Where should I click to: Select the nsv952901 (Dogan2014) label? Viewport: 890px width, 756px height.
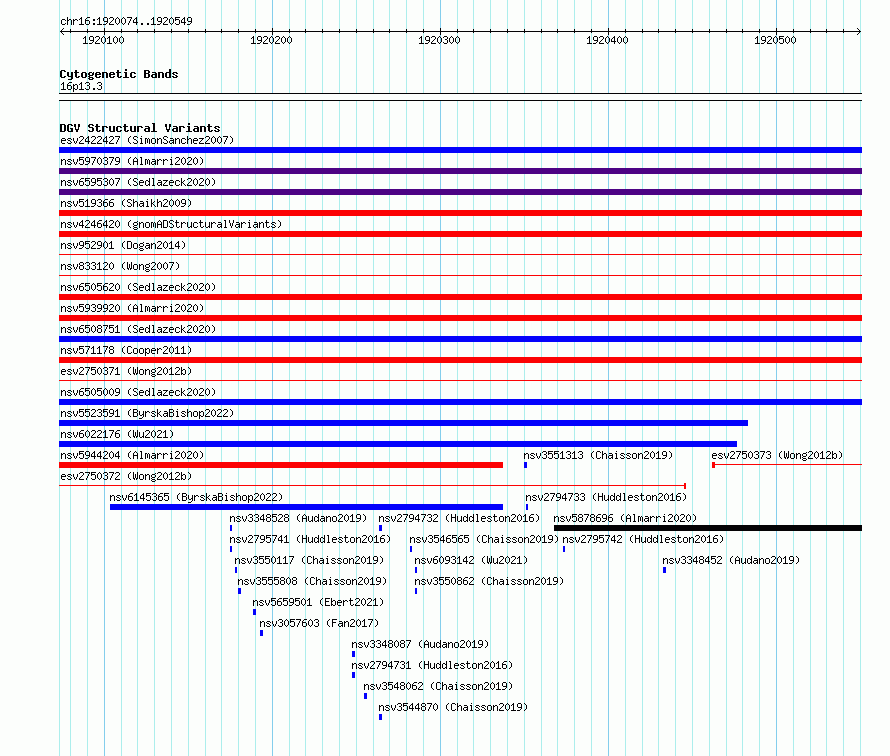[123, 245]
